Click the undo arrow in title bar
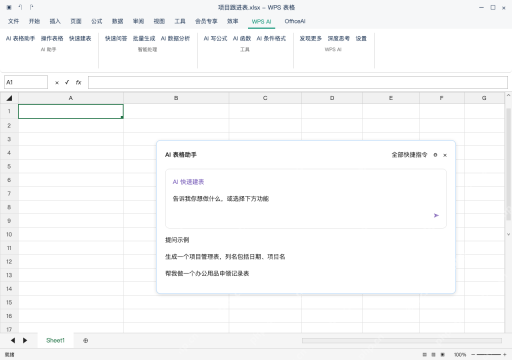Viewport: 512px width, 360px height. pyautogui.click(x=20, y=7)
